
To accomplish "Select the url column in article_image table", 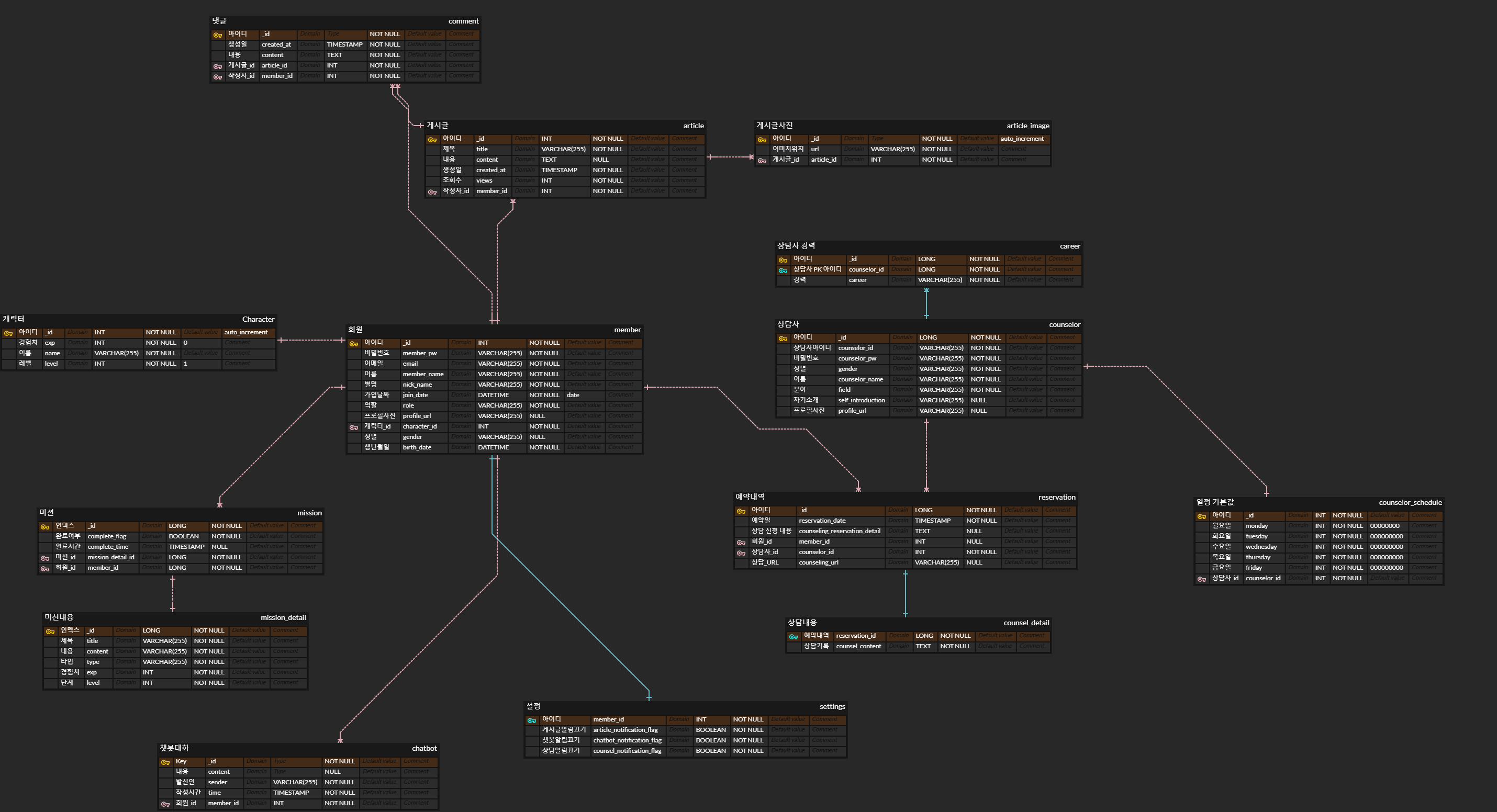I will pyautogui.click(x=815, y=149).
